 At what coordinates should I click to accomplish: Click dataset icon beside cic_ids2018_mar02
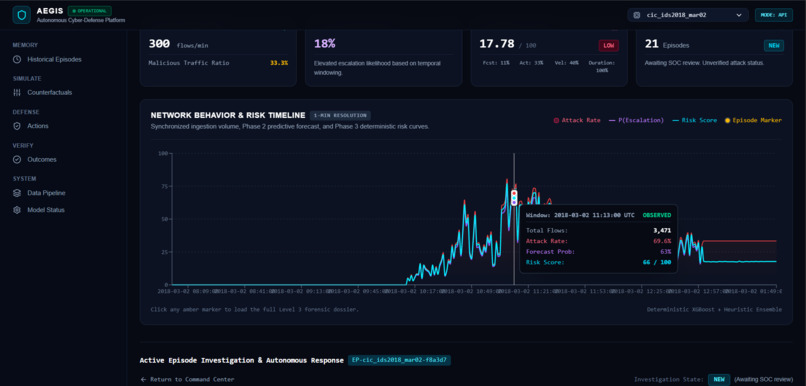(x=636, y=15)
